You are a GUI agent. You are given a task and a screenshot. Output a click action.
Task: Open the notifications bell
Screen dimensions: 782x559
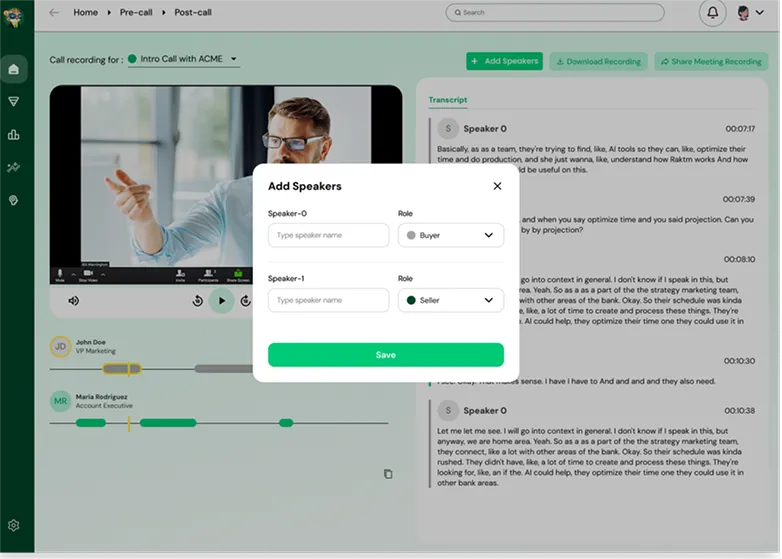713,12
